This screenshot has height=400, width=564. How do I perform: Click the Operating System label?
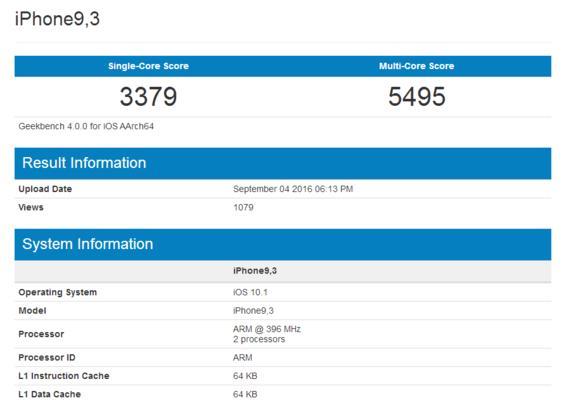58,292
